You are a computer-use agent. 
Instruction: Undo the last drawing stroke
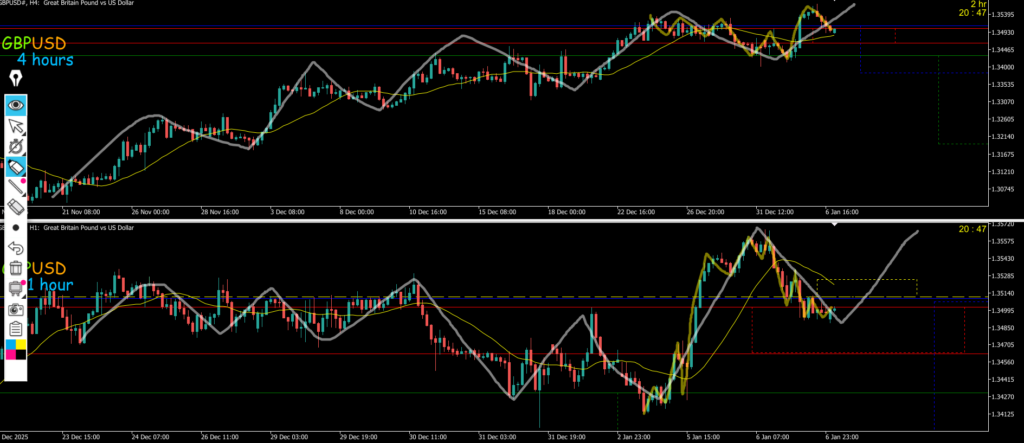(x=16, y=247)
